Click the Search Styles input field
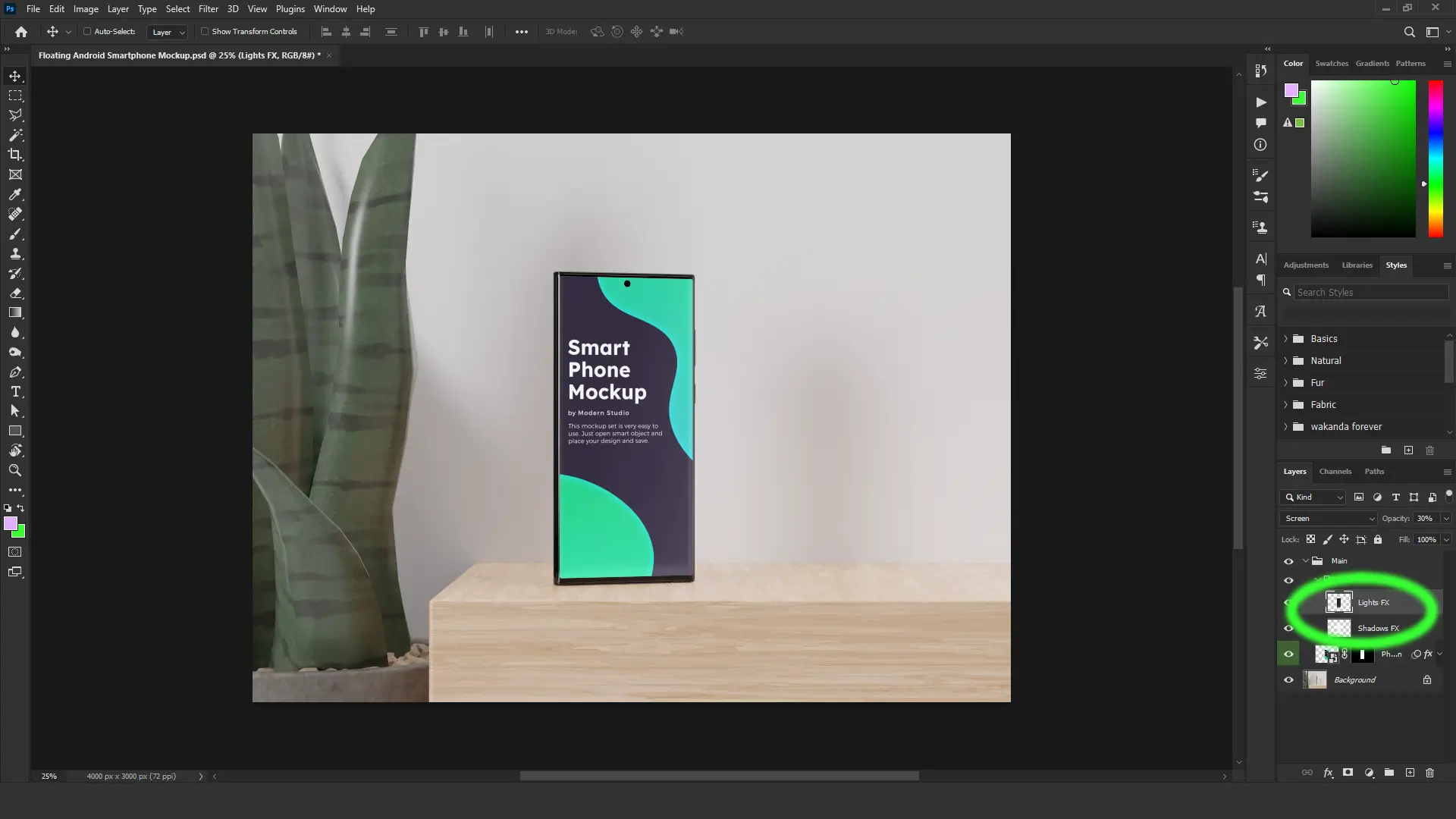The height and width of the screenshot is (819, 1456). (1371, 292)
